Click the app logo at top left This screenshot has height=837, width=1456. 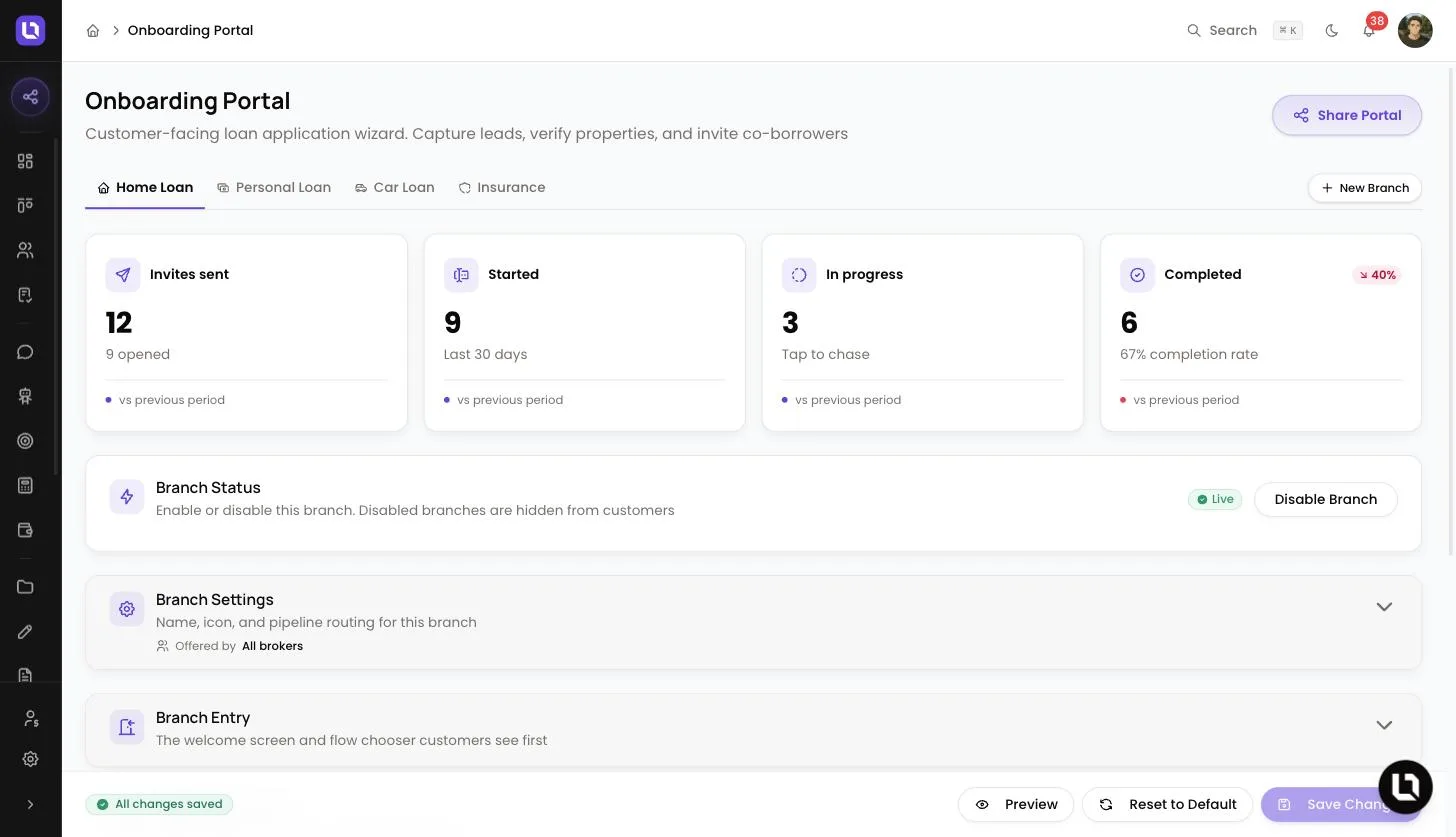point(31,30)
